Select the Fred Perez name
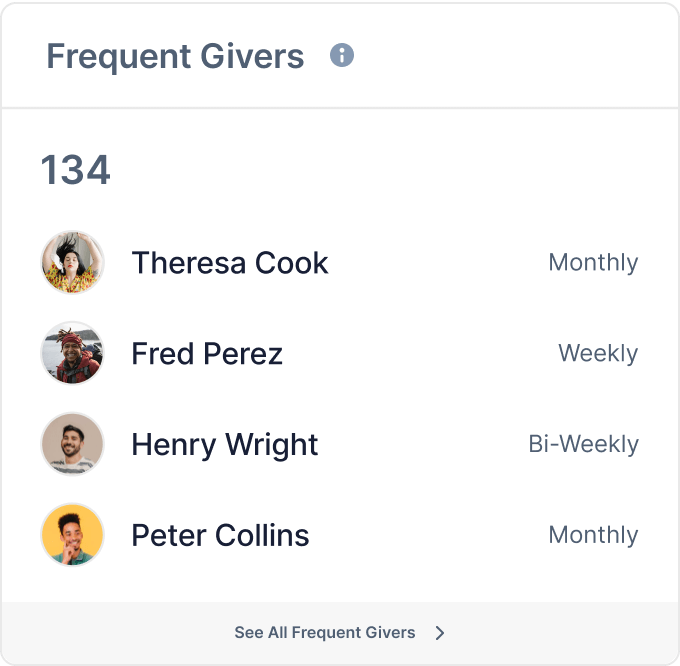The width and height of the screenshot is (680, 666). (207, 354)
